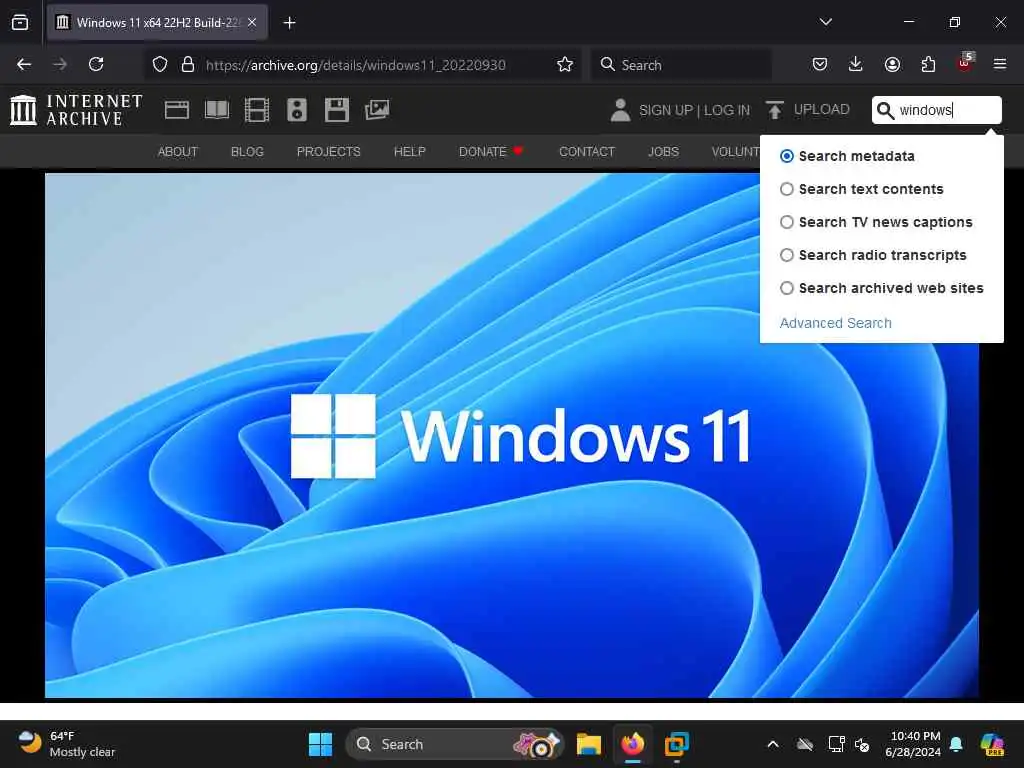The image size is (1024, 768).
Task: Save page to Pocket icon
Action: [x=820, y=64]
